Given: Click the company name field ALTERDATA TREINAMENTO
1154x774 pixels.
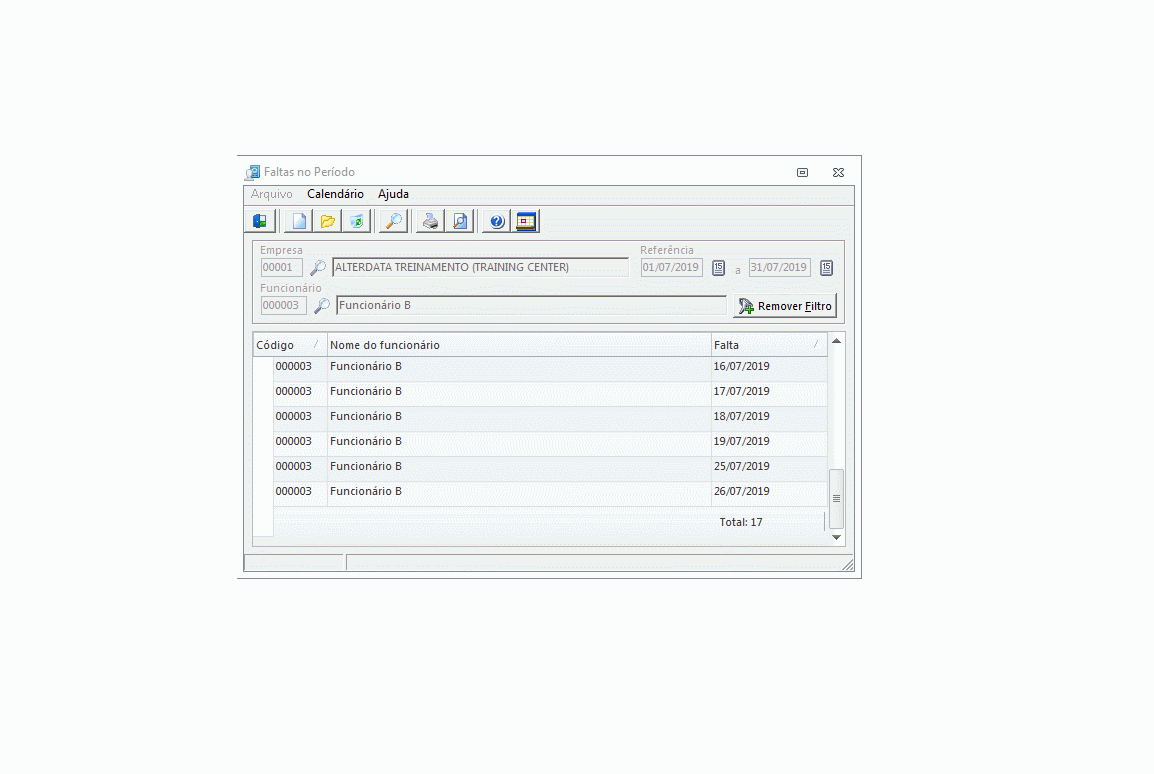Looking at the screenshot, I should 481,267.
